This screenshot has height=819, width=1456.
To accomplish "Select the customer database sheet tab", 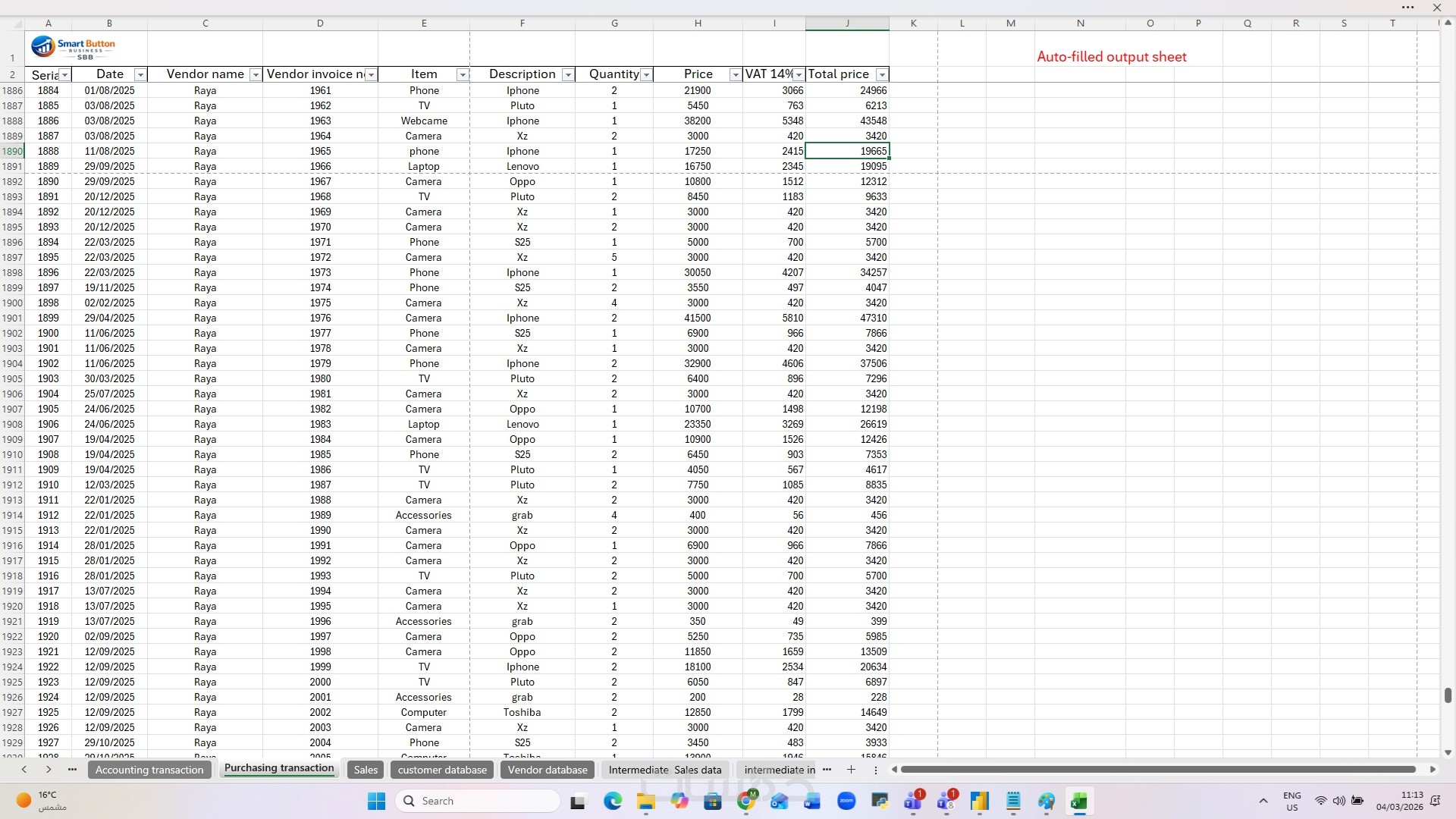I will point(442,770).
